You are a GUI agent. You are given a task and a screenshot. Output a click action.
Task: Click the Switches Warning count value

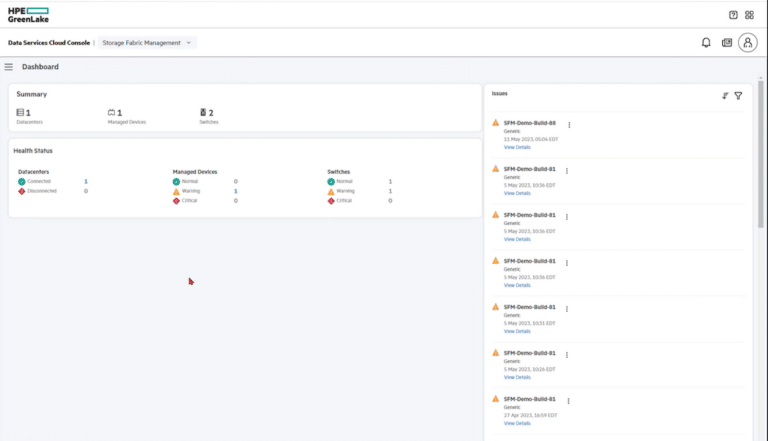tap(390, 191)
